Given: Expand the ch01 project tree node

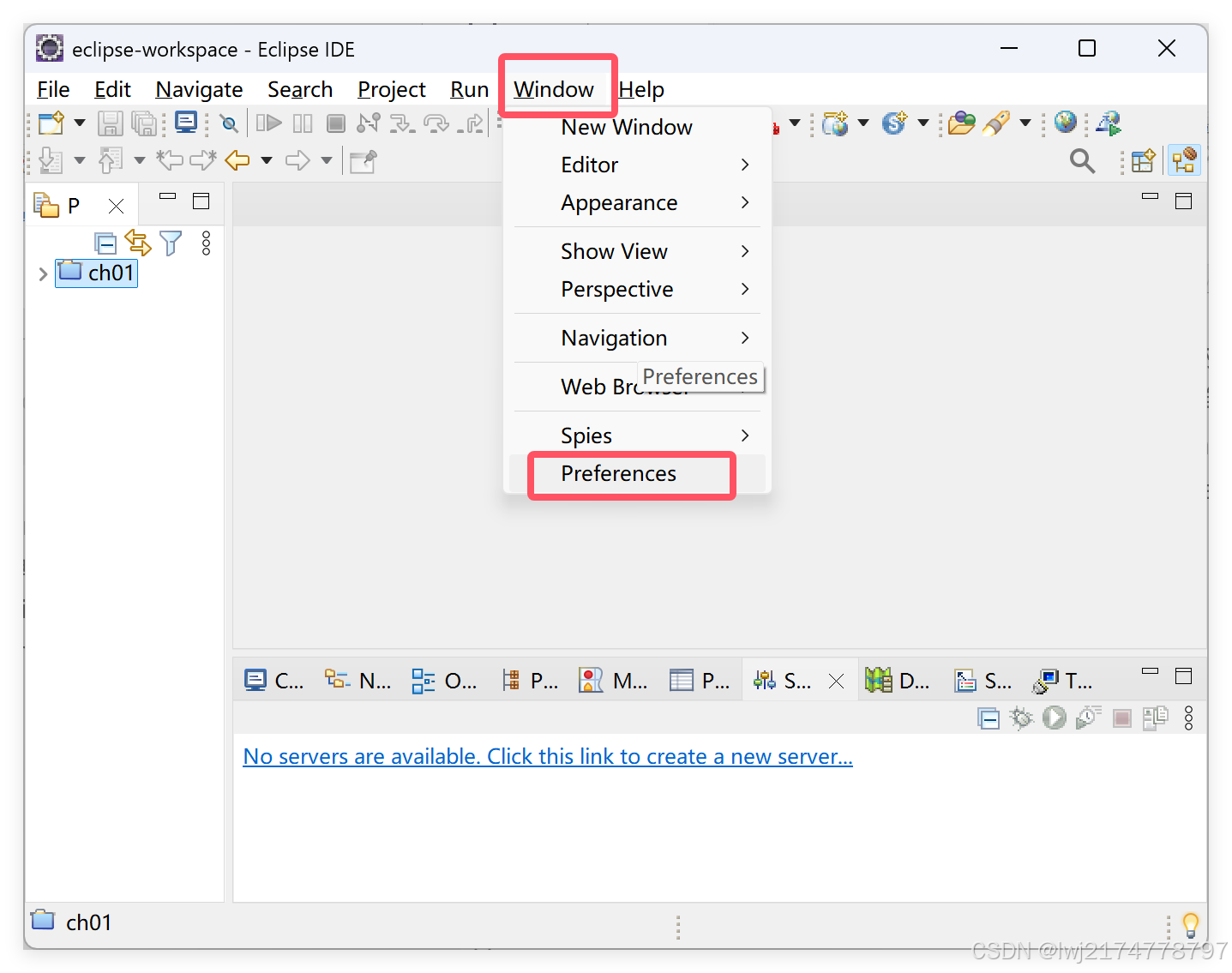Looking at the screenshot, I should tap(43, 273).
